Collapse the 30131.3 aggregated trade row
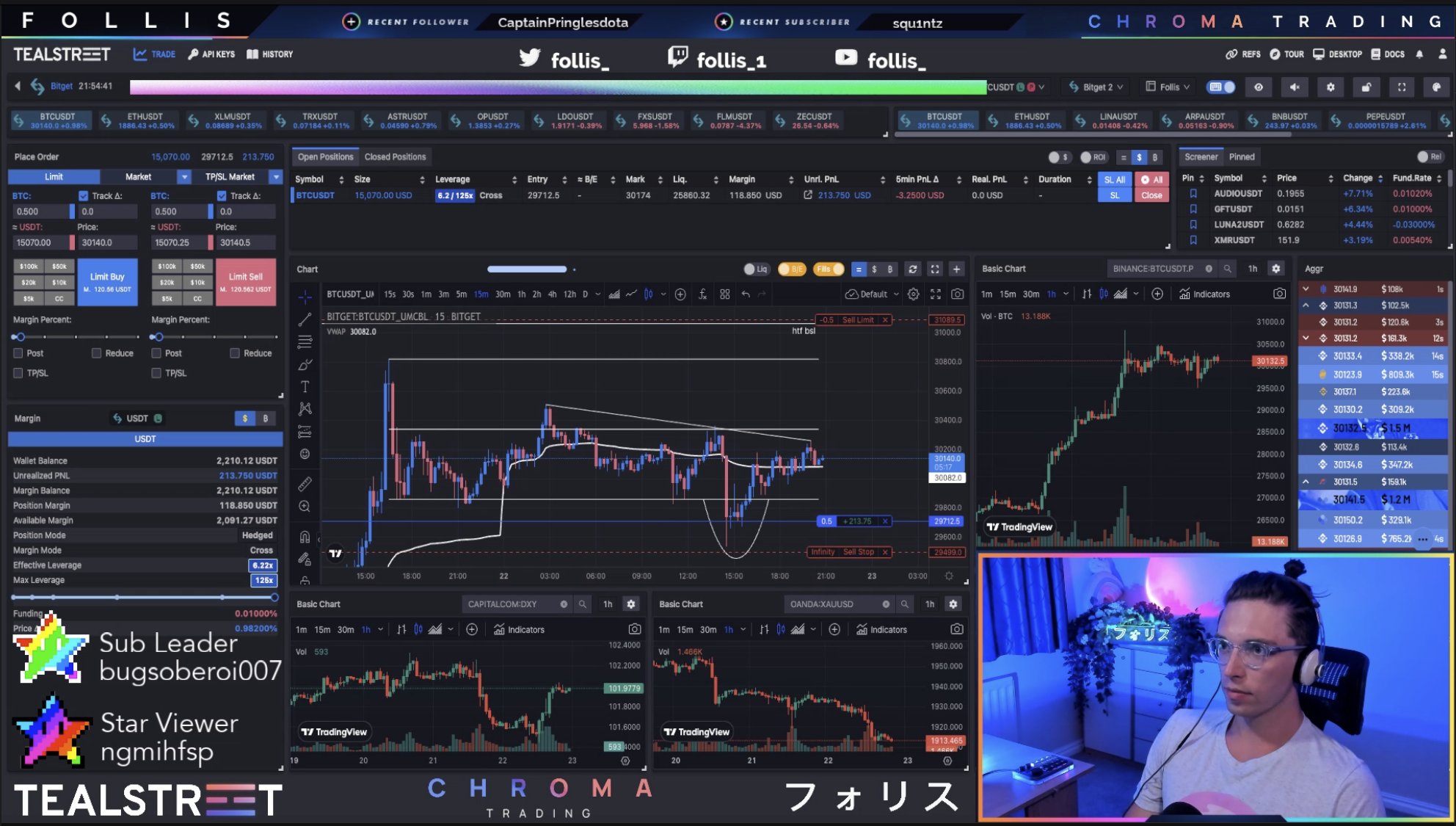Image resolution: width=1456 pixels, height=826 pixels. 1306,305
